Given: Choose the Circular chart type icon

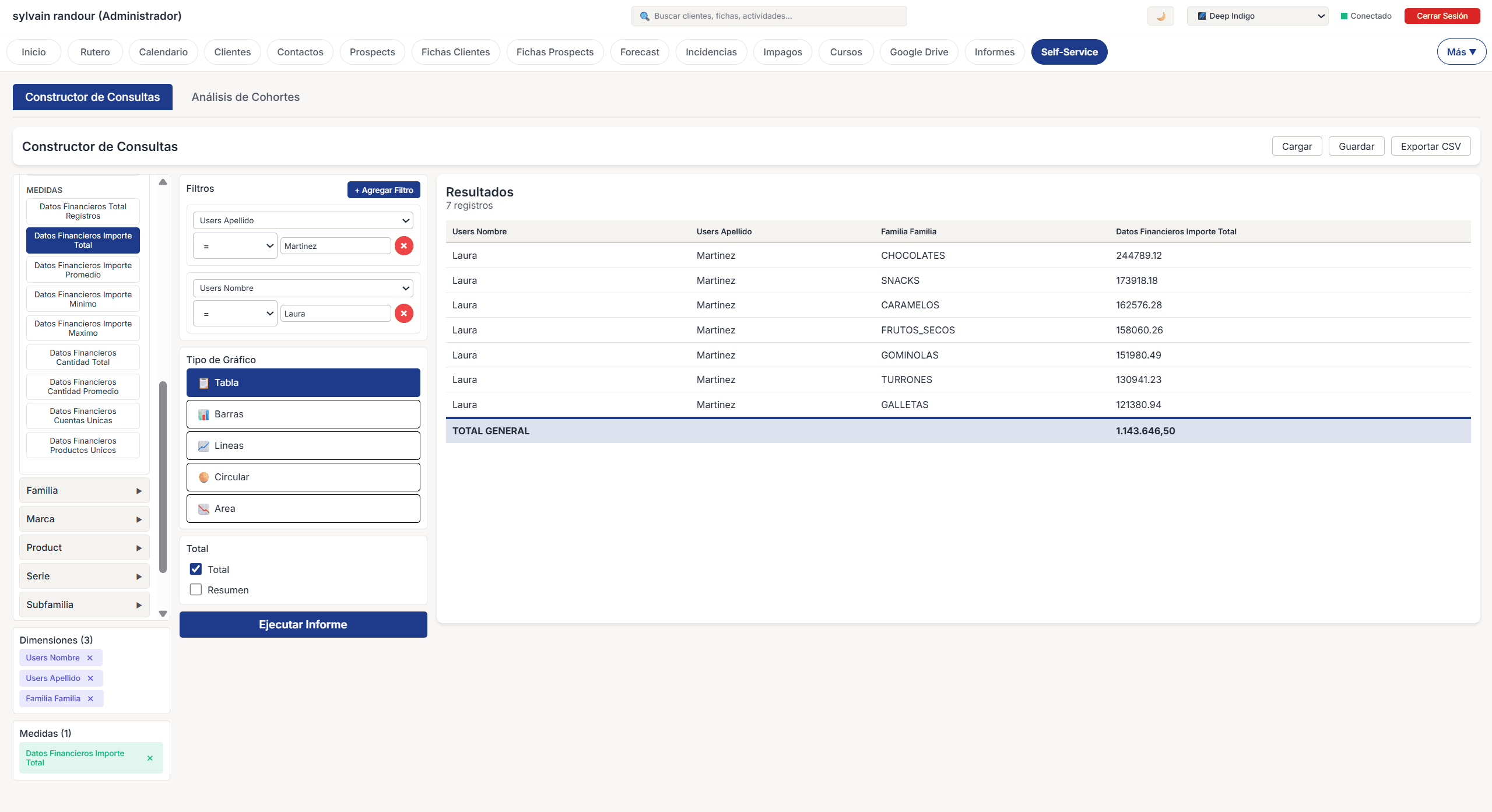Looking at the screenshot, I should 203,477.
